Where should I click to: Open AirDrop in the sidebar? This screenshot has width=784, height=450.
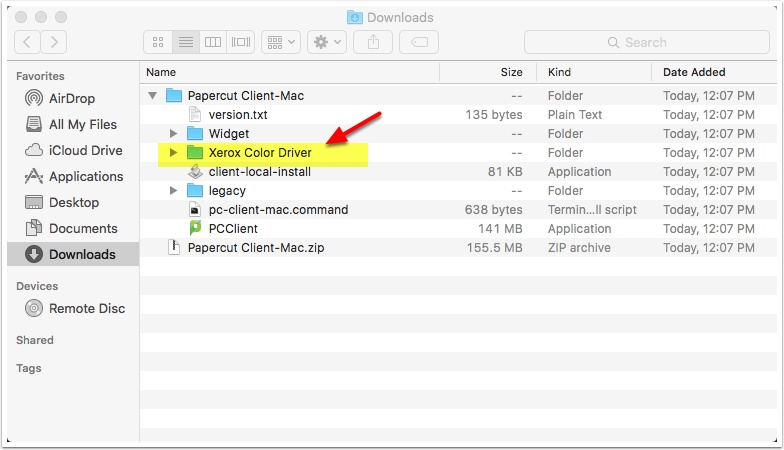coord(73,98)
